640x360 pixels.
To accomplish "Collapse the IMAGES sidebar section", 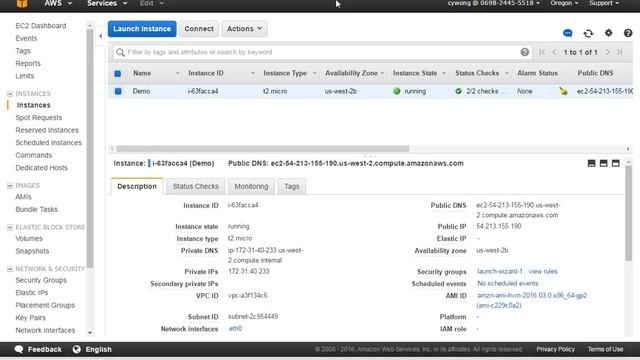I will (10, 186).
